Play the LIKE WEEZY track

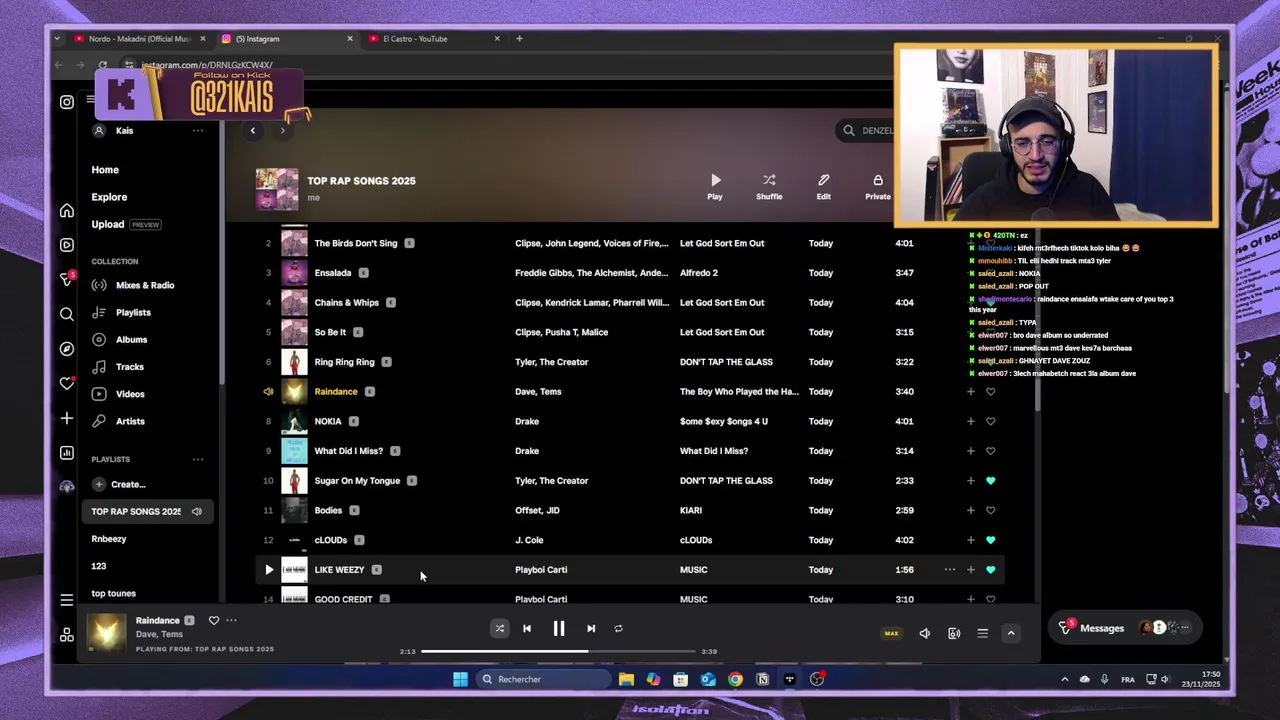(269, 570)
